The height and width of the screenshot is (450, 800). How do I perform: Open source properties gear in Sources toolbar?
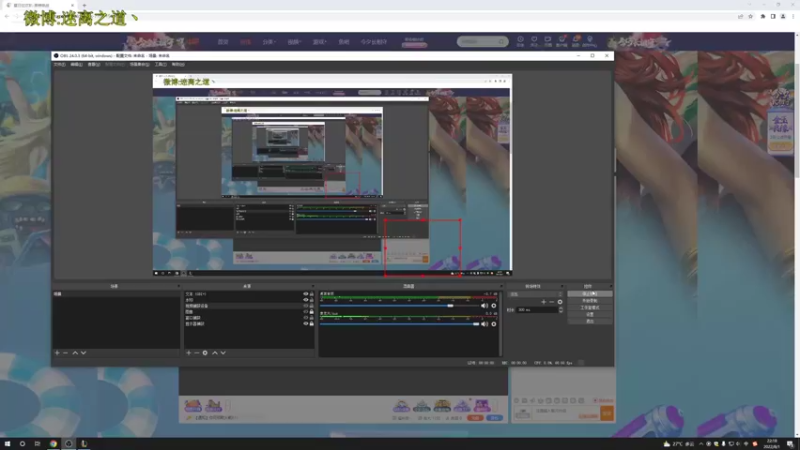(x=205, y=353)
